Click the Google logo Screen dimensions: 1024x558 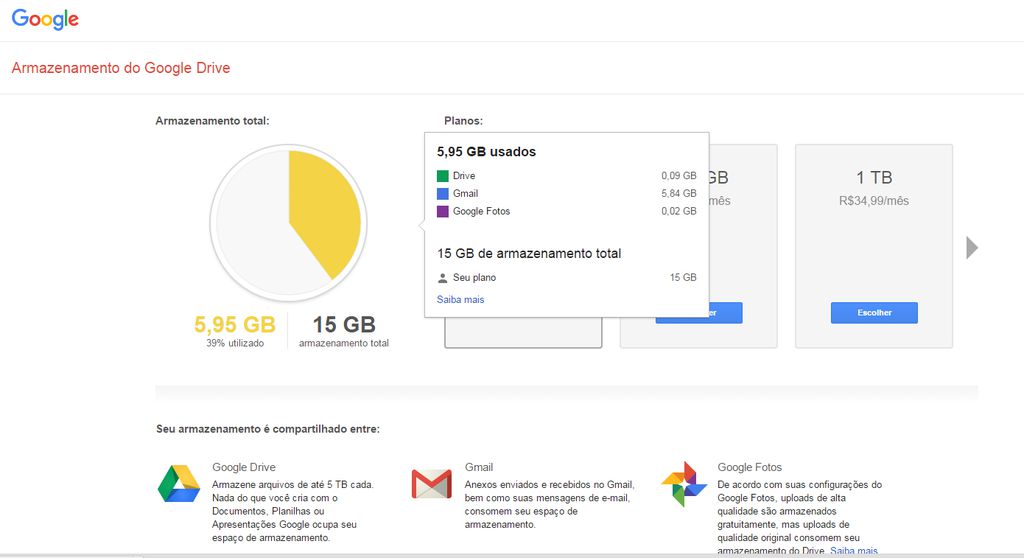click(x=45, y=19)
